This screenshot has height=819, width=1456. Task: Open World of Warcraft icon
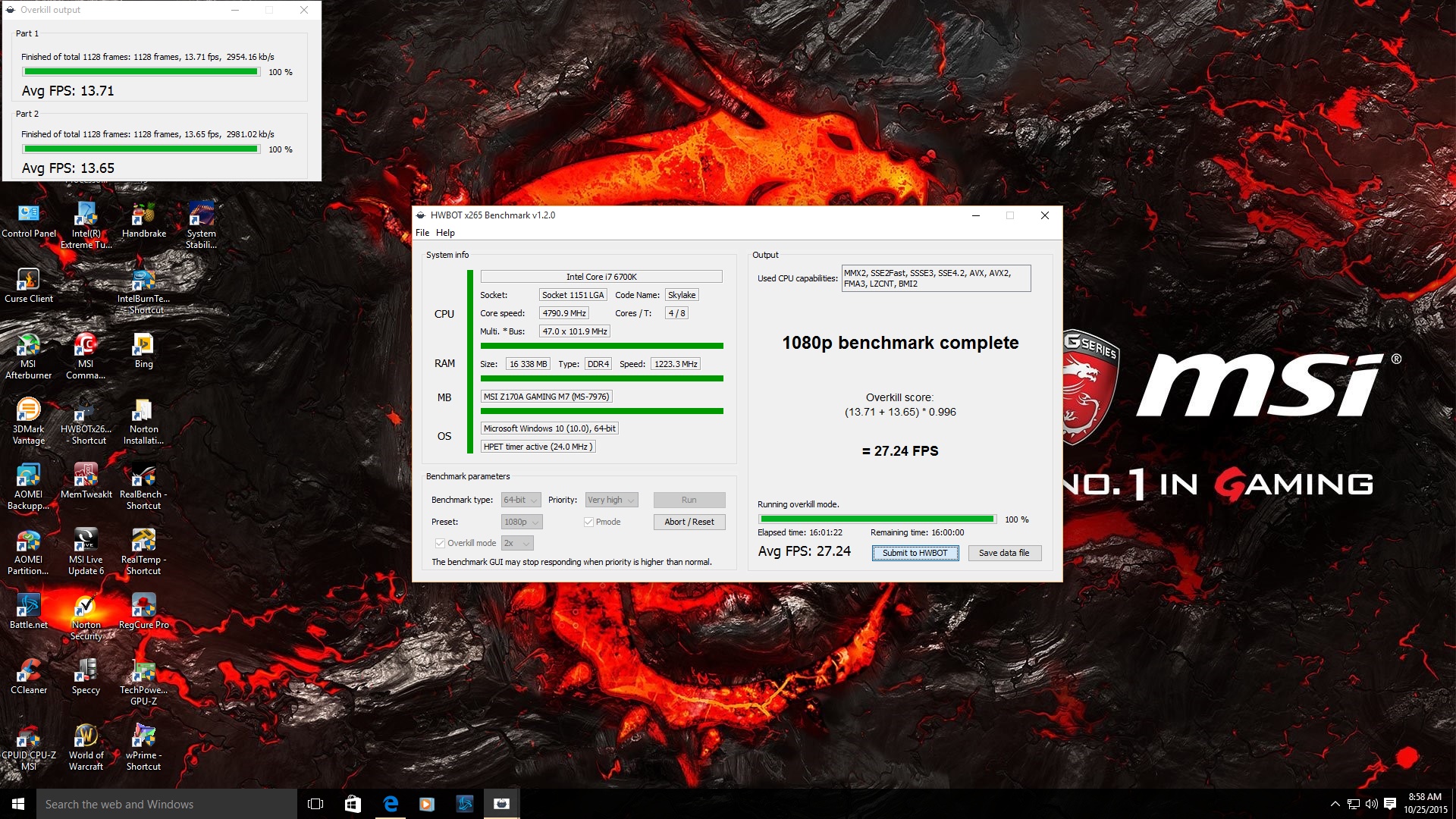[86, 747]
